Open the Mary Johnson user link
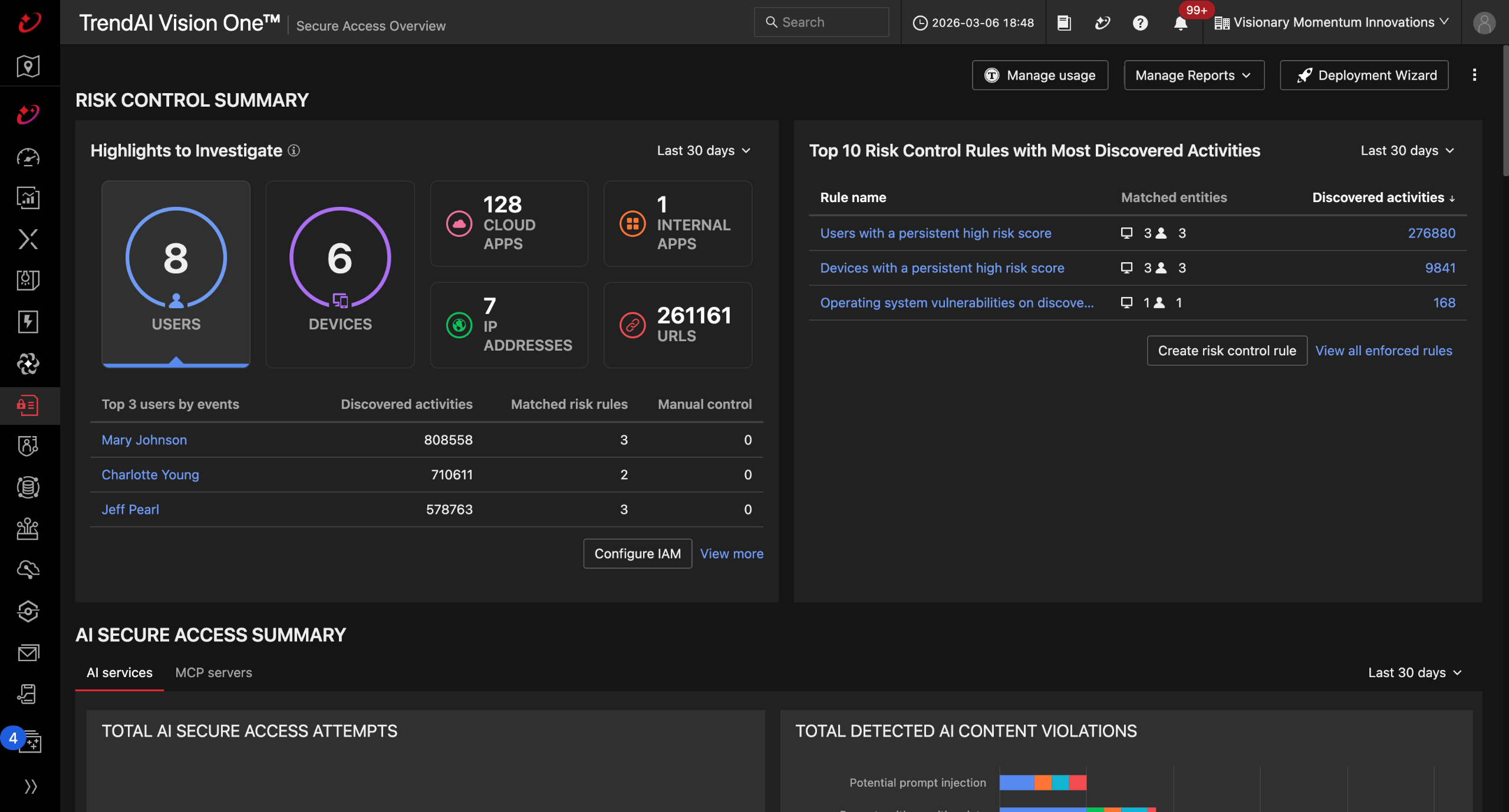The height and width of the screenshot is (812, 1509). point(144,440)
